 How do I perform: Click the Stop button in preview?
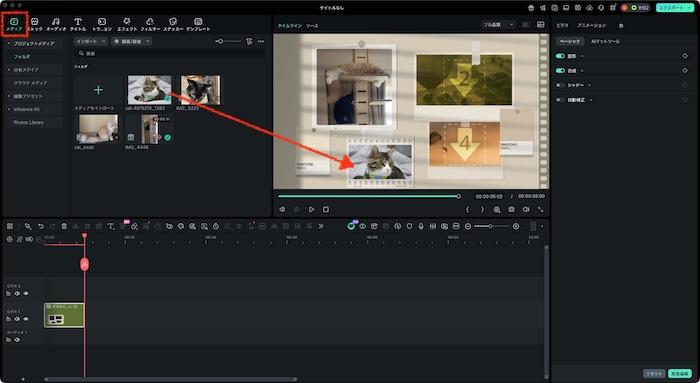pyautogui.click(x=326, y=209)
